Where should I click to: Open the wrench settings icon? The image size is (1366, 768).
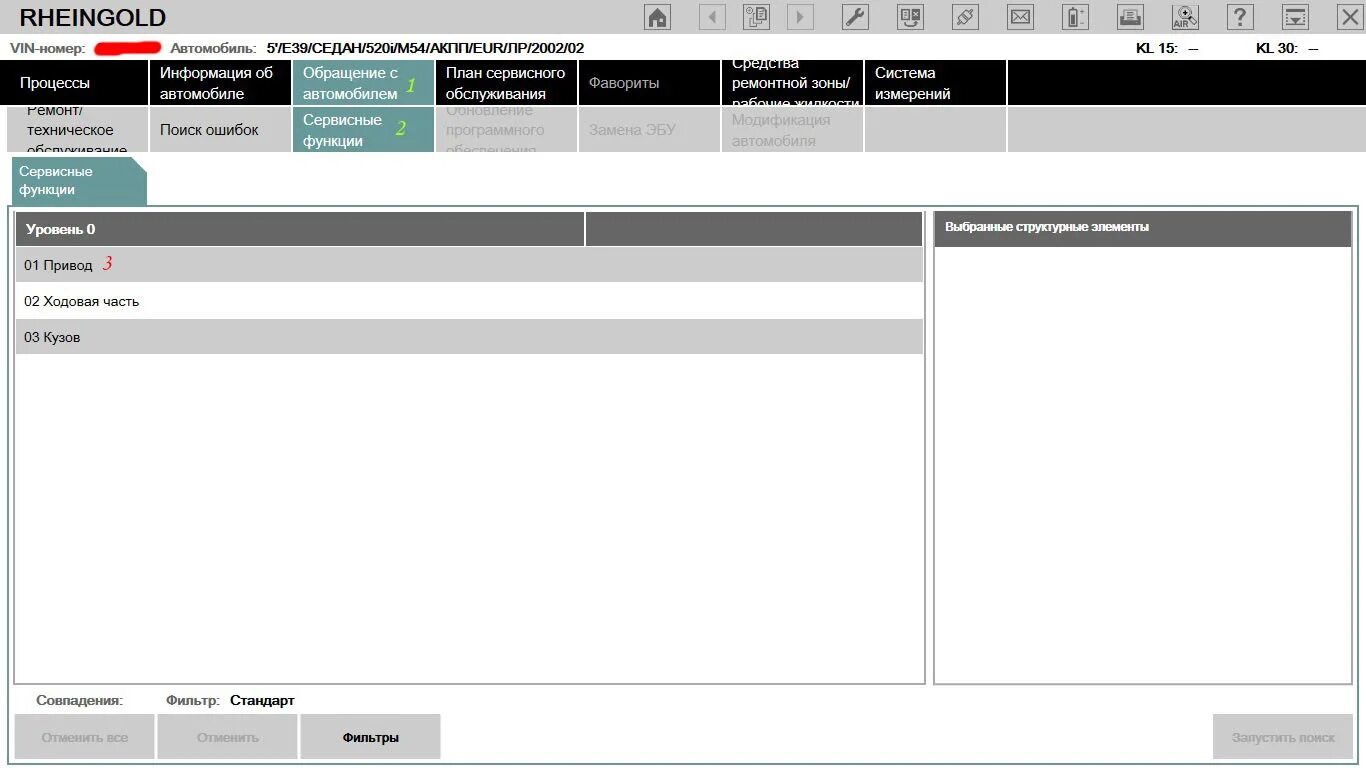(856, 17)
